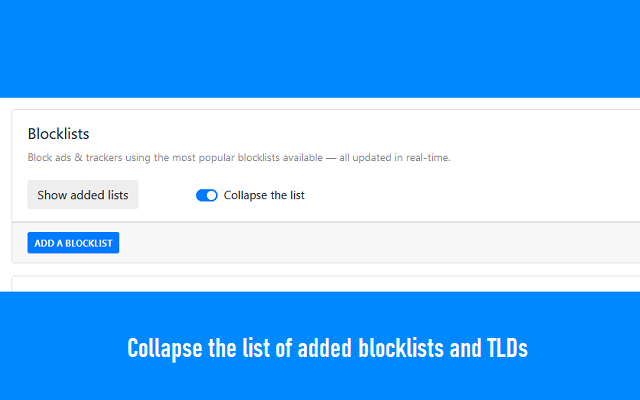Image resolution: width=640 pixels, height=400 pixels.
Task: Click the partially visible card below Blocklists
Action: tap(320, 285)
